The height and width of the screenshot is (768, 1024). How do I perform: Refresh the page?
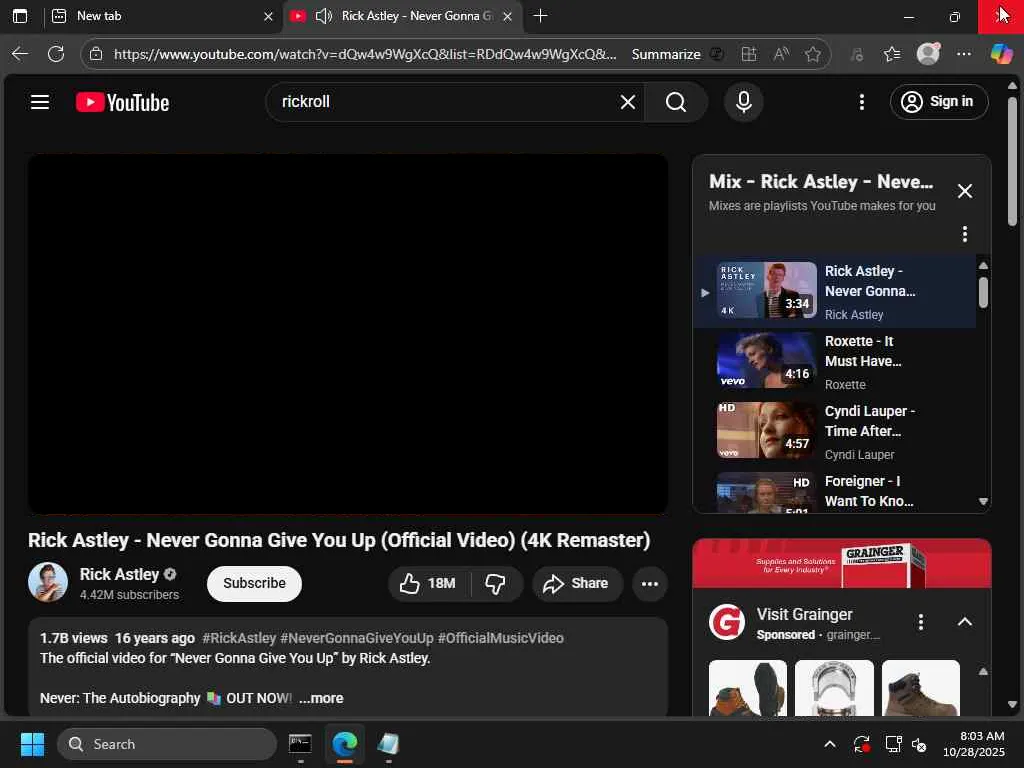coord(56,54)
